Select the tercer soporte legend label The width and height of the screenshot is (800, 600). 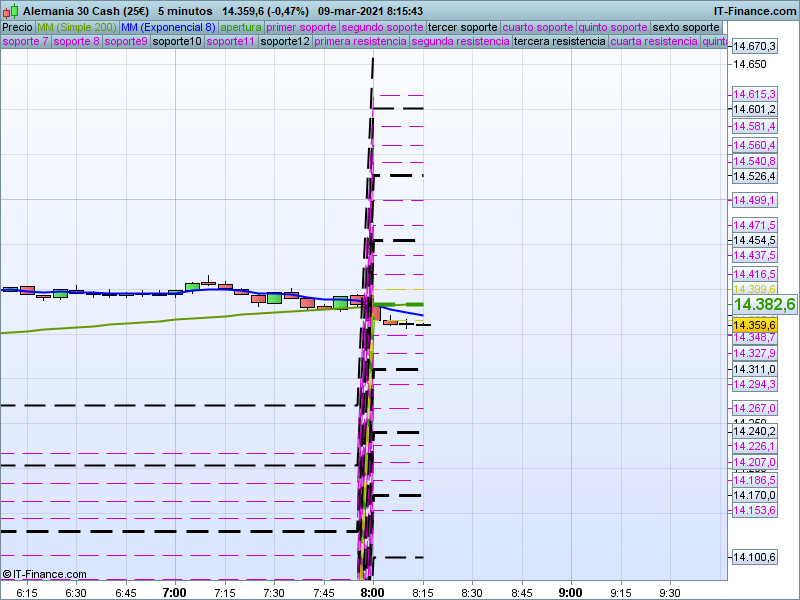click(461, 27)
